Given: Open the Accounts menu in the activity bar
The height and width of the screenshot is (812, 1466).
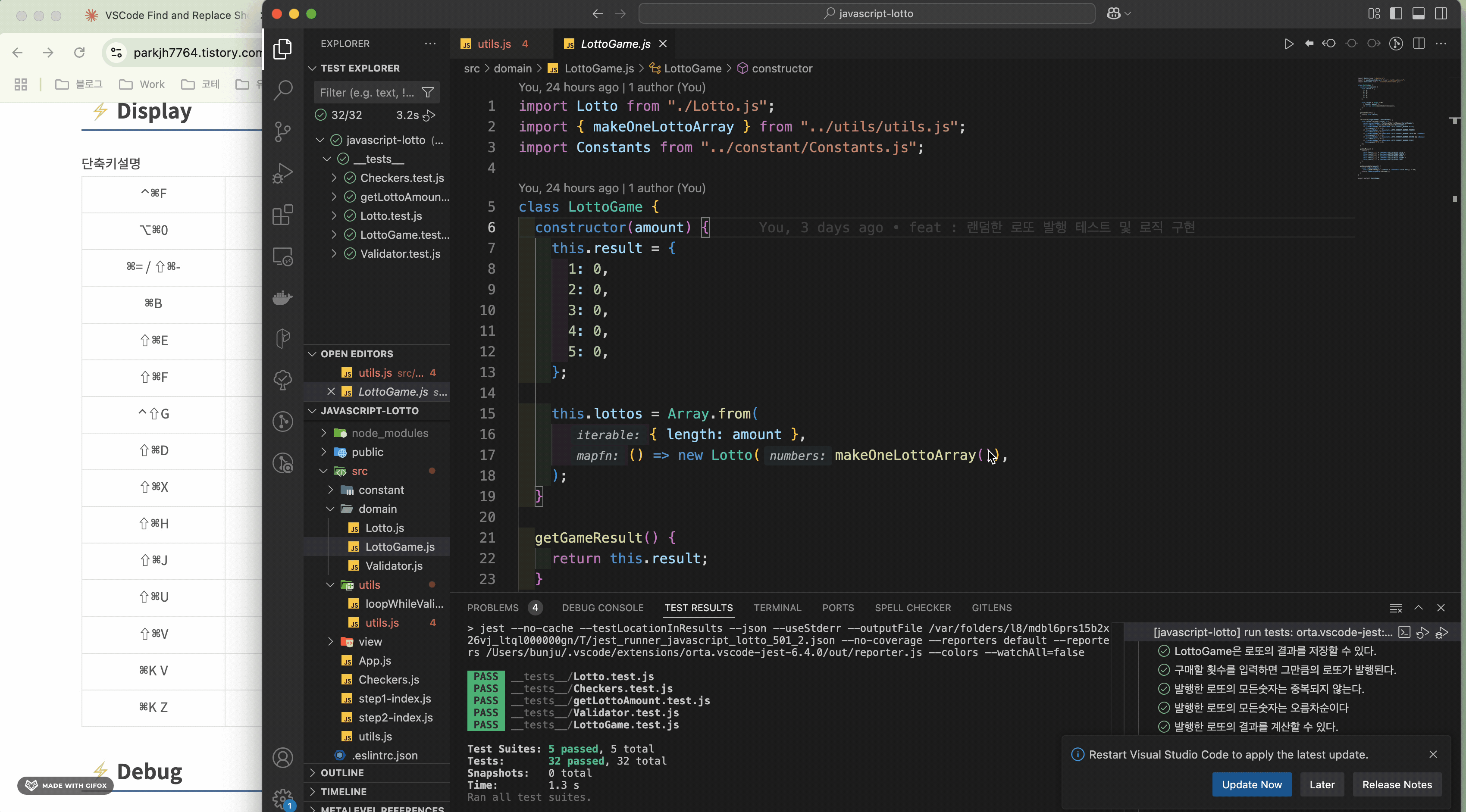Looking at the screenshot, I should pyautogui.click(x=283, y=757).
